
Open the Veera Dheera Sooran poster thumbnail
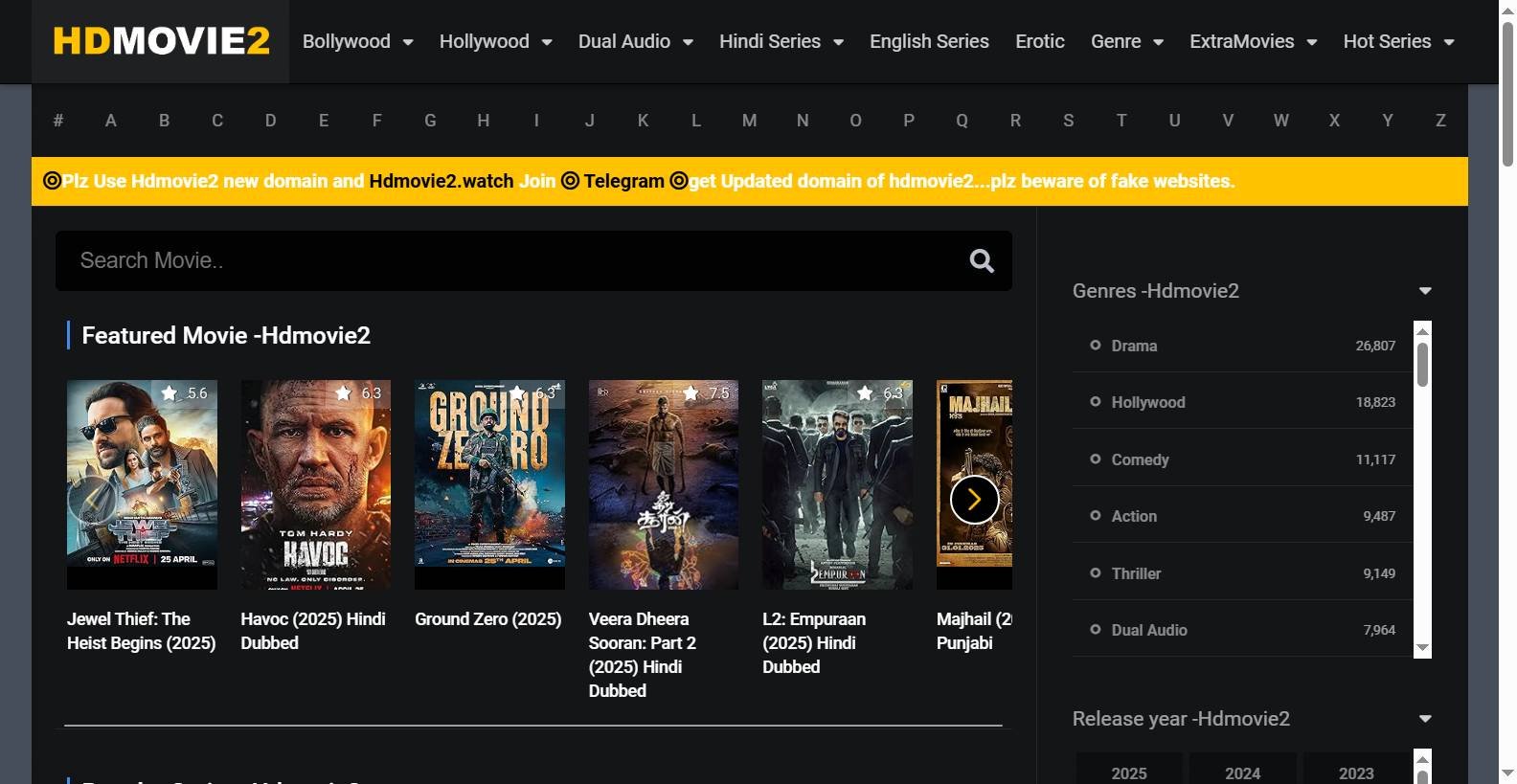[664, 484]
